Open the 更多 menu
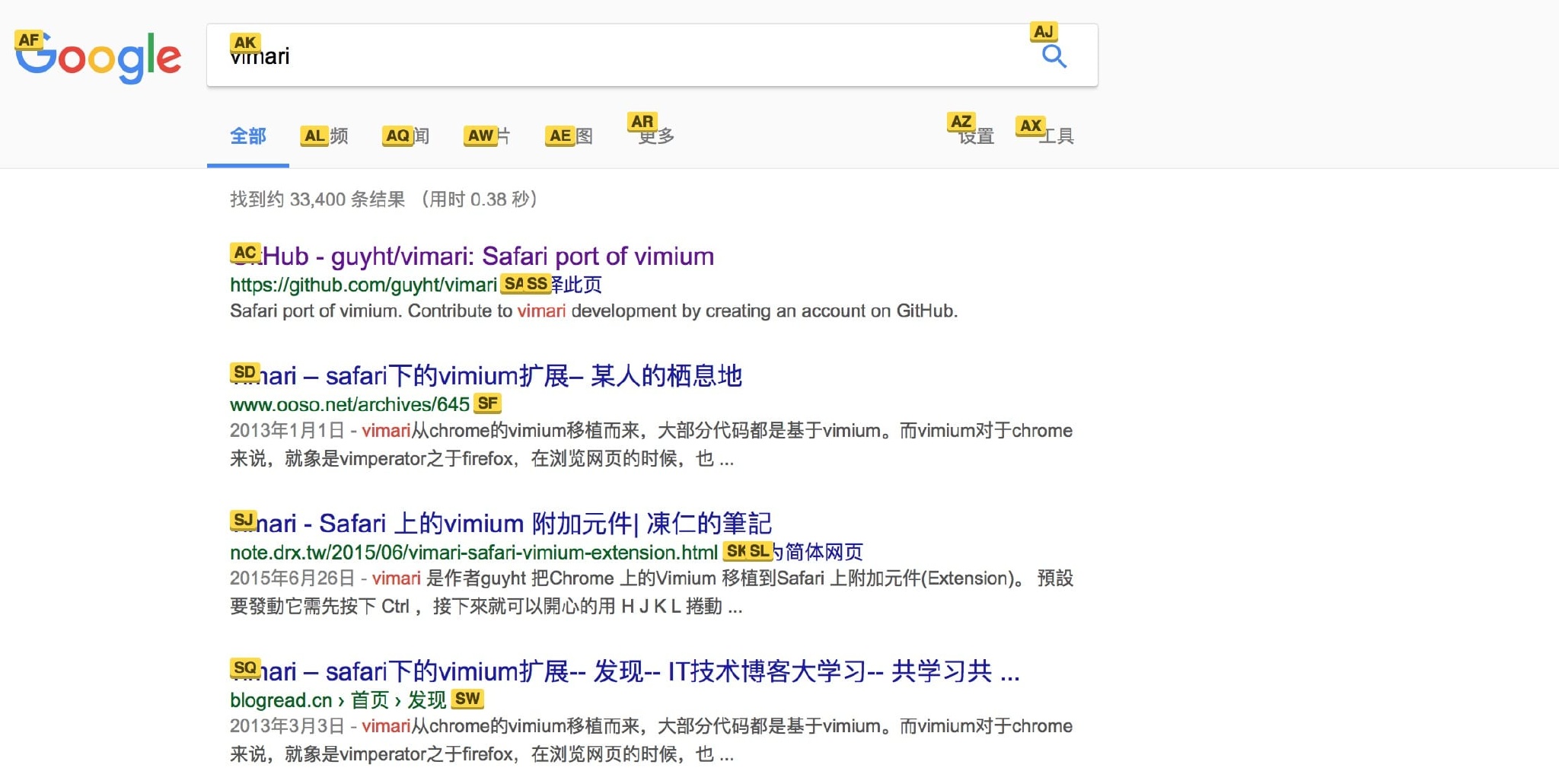Image resolution: width=1559 pixels, height=784 pixels. point(656,136)
